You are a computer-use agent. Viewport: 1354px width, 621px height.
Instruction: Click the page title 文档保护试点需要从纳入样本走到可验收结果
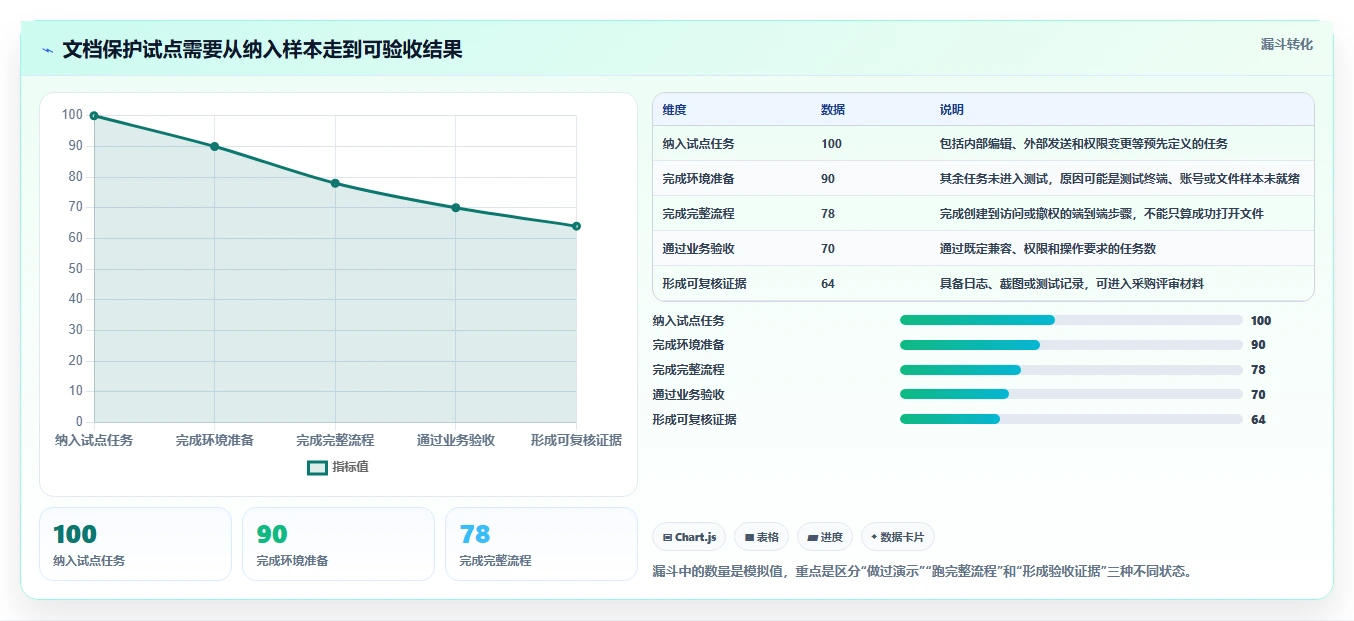[262, 50]
